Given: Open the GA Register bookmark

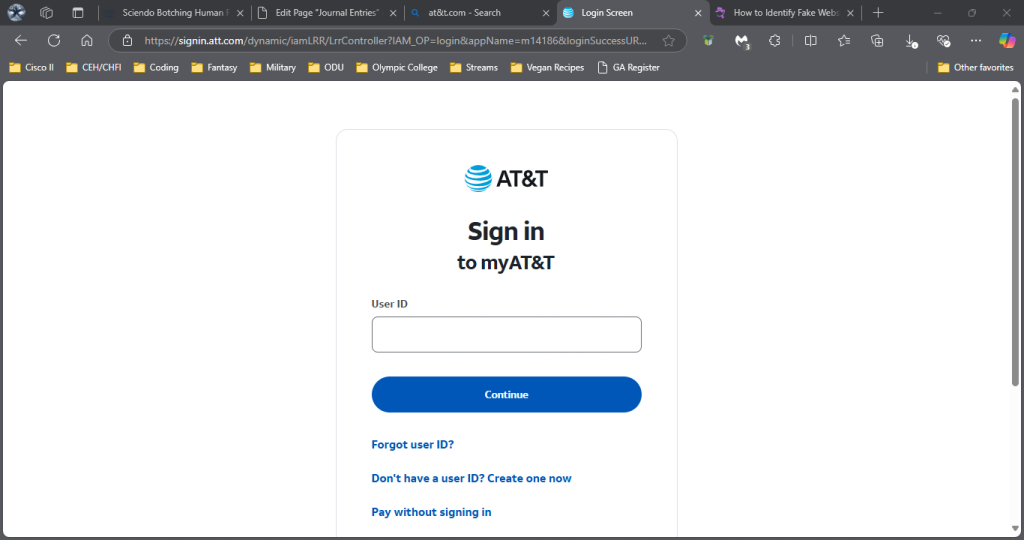Looking at the screenshot, I should click(628, 67).
